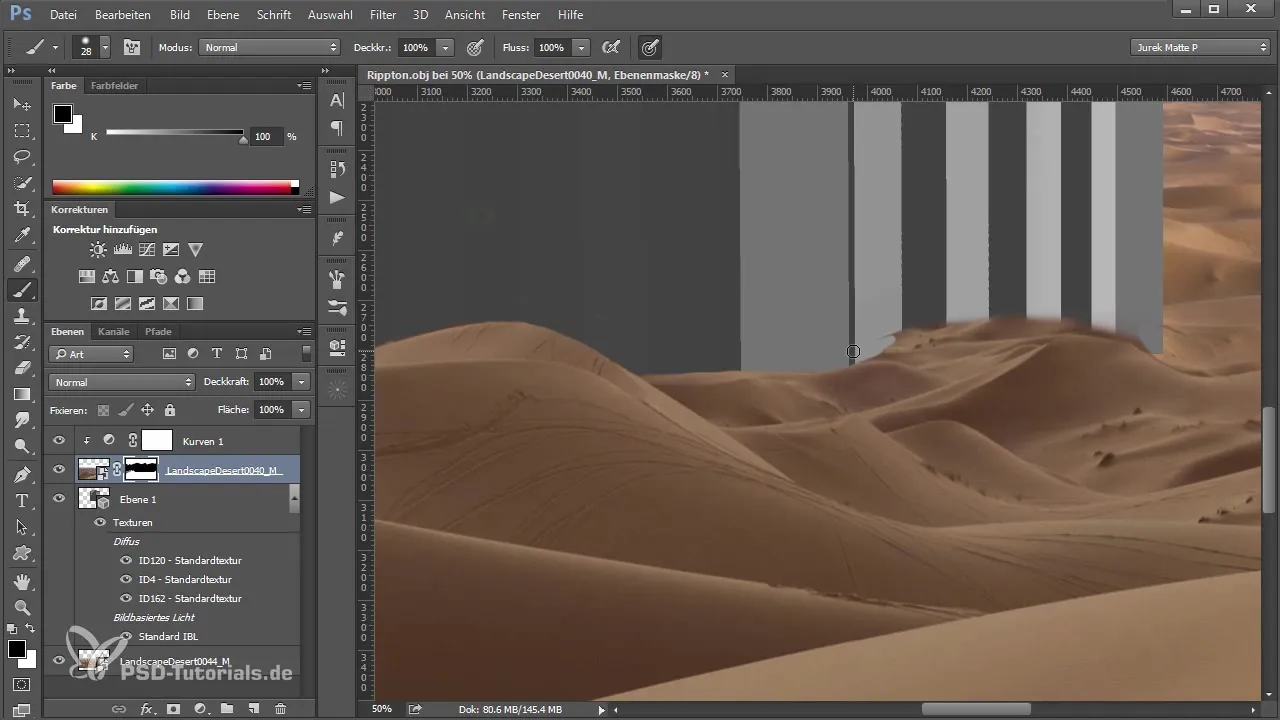Image resolution: width=1280 pixels, height=720 pixels.
Task: Click the foreground color swatch in Farbe panel
Action: pos(63,114)
